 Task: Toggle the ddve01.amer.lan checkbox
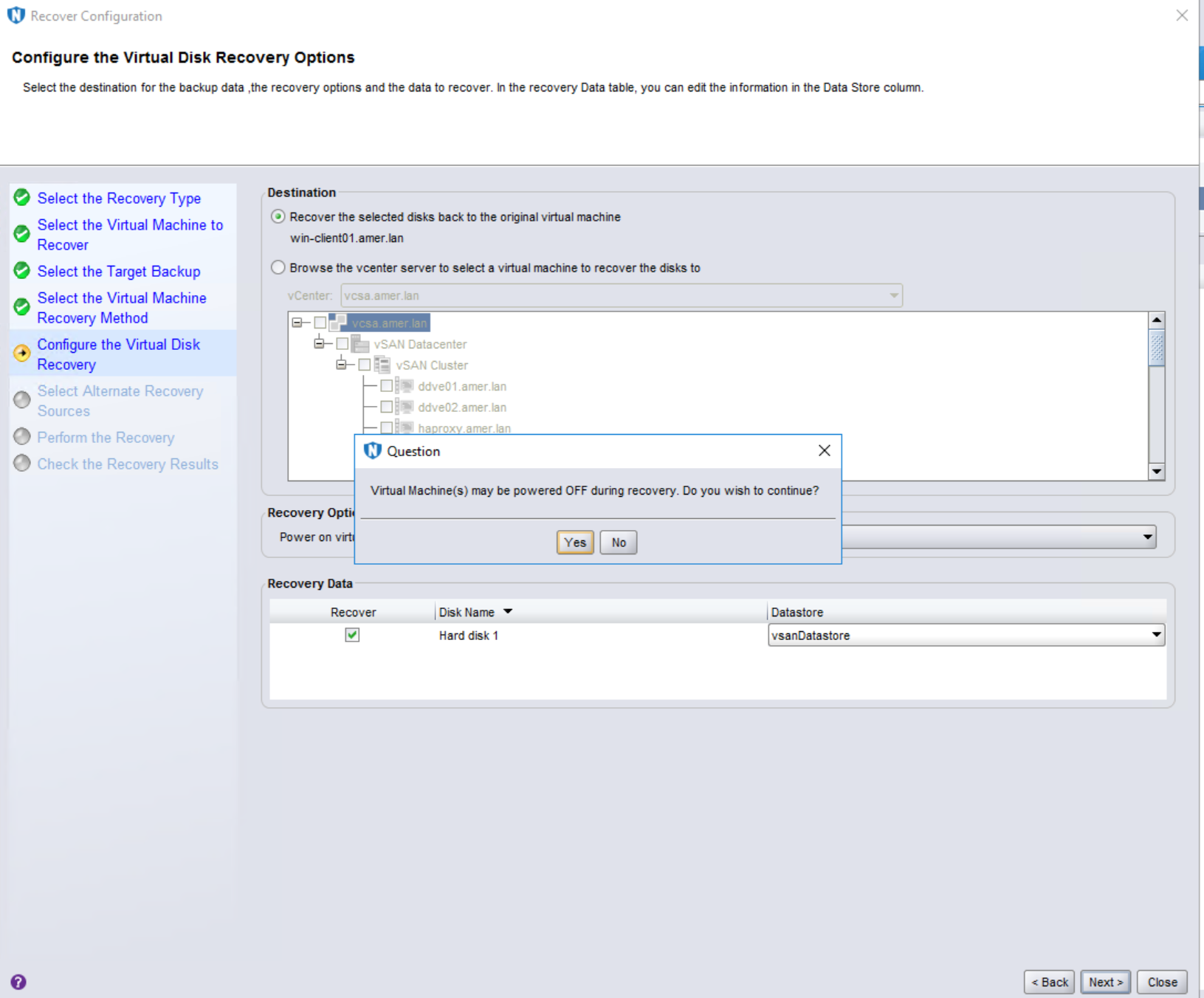pos(386,385)
